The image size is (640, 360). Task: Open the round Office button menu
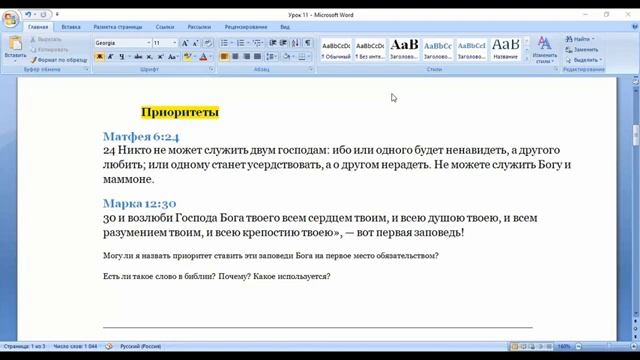(11, 19)
